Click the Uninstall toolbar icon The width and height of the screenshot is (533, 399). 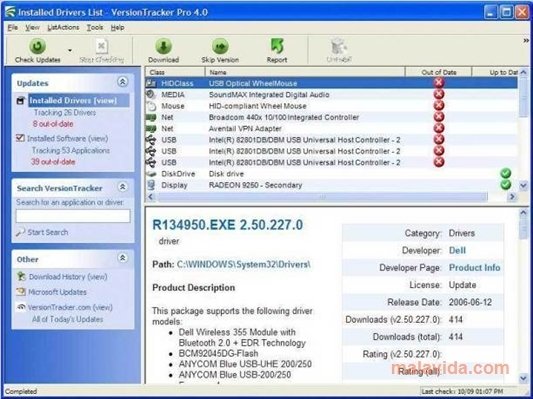pos(339,46)
